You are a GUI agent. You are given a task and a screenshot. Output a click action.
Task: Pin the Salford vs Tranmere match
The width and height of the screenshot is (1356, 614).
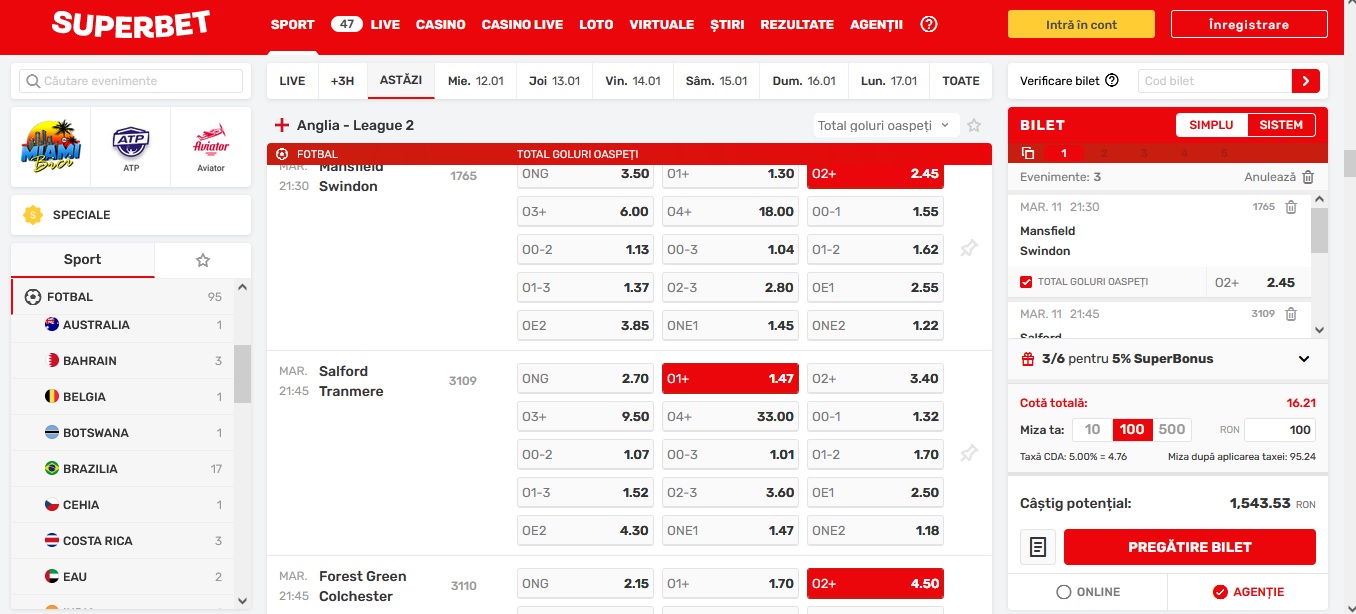coord(968,454)
